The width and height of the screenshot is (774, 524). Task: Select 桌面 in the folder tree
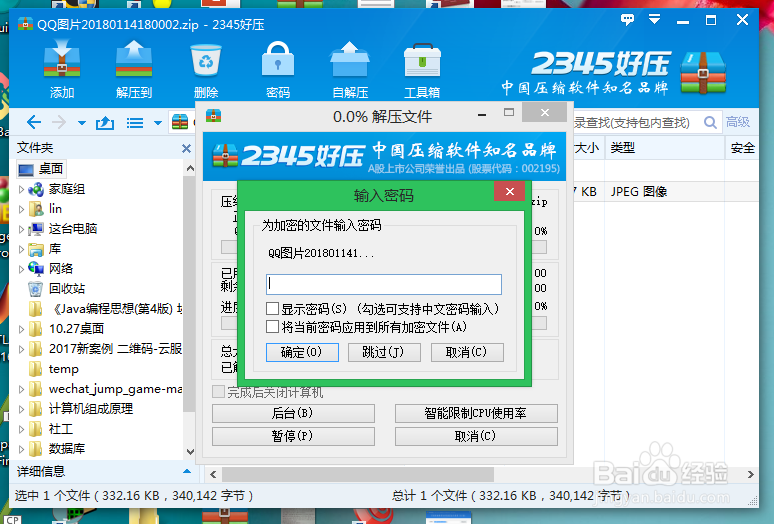tap(41, 169)
